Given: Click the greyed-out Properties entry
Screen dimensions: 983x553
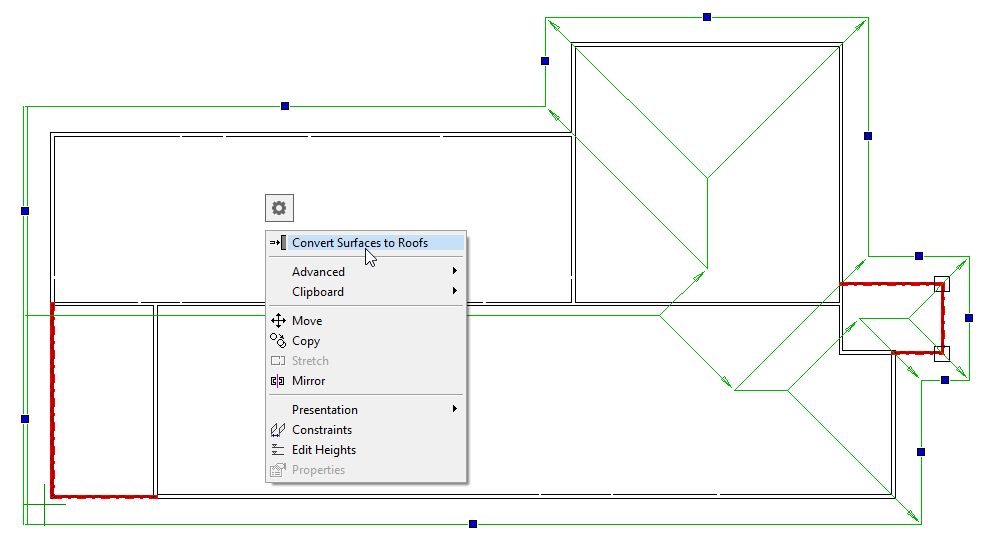Looking at the screenshot, I should tap(318, 470).
